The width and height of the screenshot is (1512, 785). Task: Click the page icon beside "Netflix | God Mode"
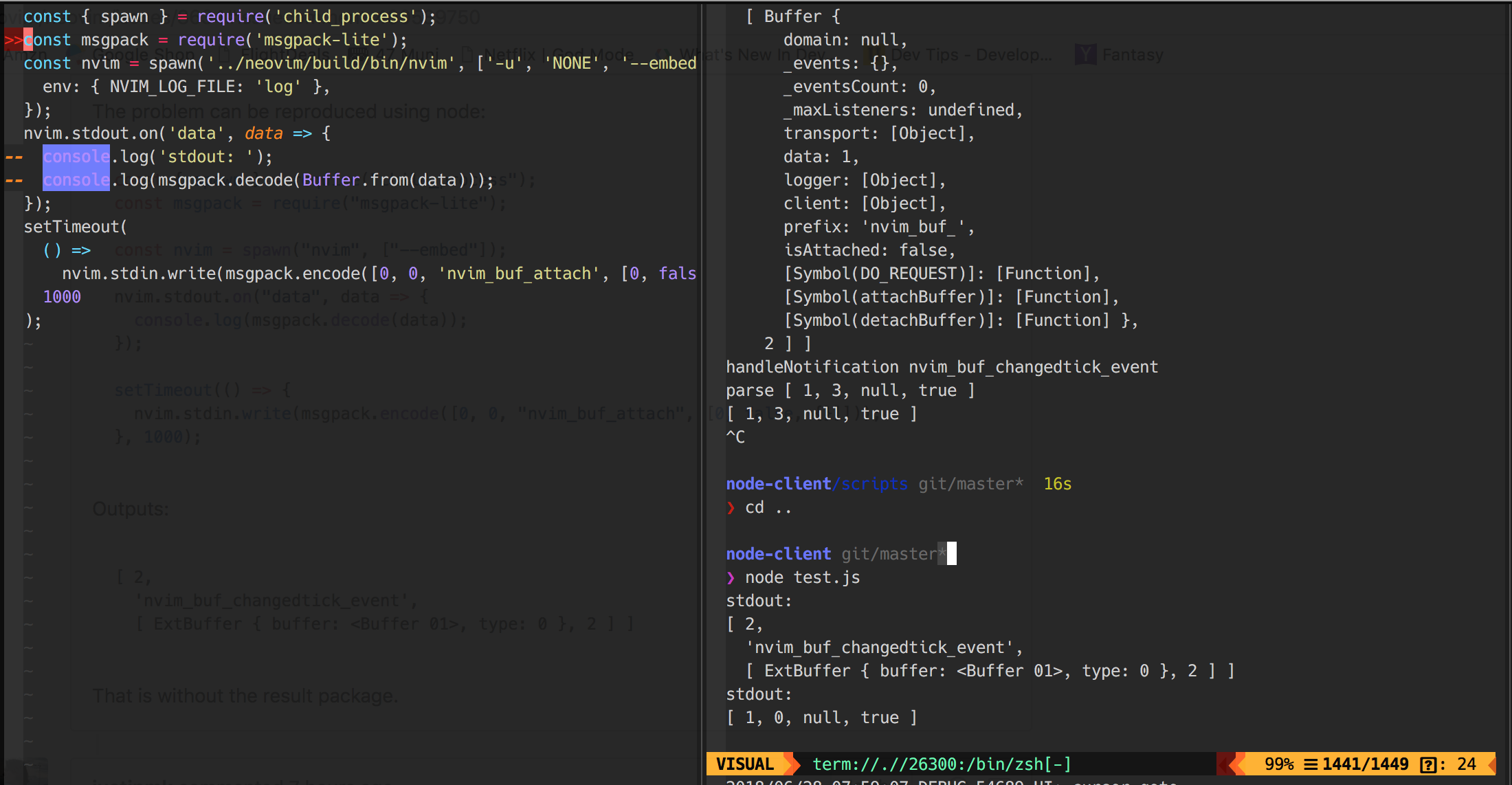coord(469,54)
